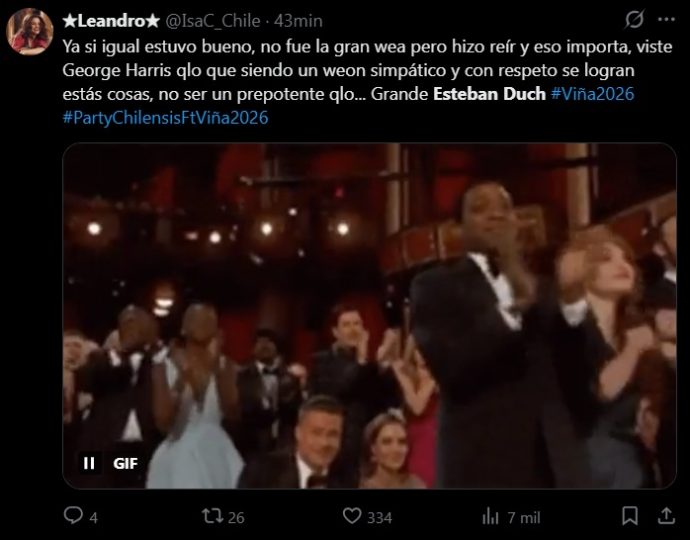
Task: Click the reply speech bubble icon
Action: (73, 515)
